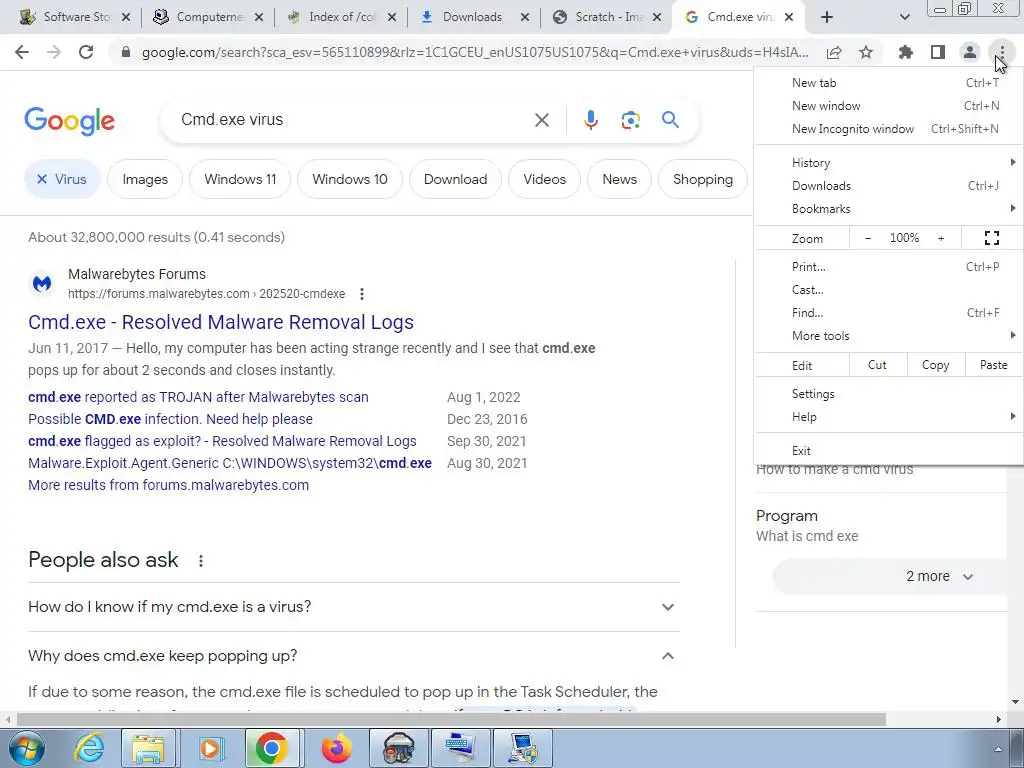
Task: Open Windows Explorer folder in taskbar
Action: click(x=149, y=748)
